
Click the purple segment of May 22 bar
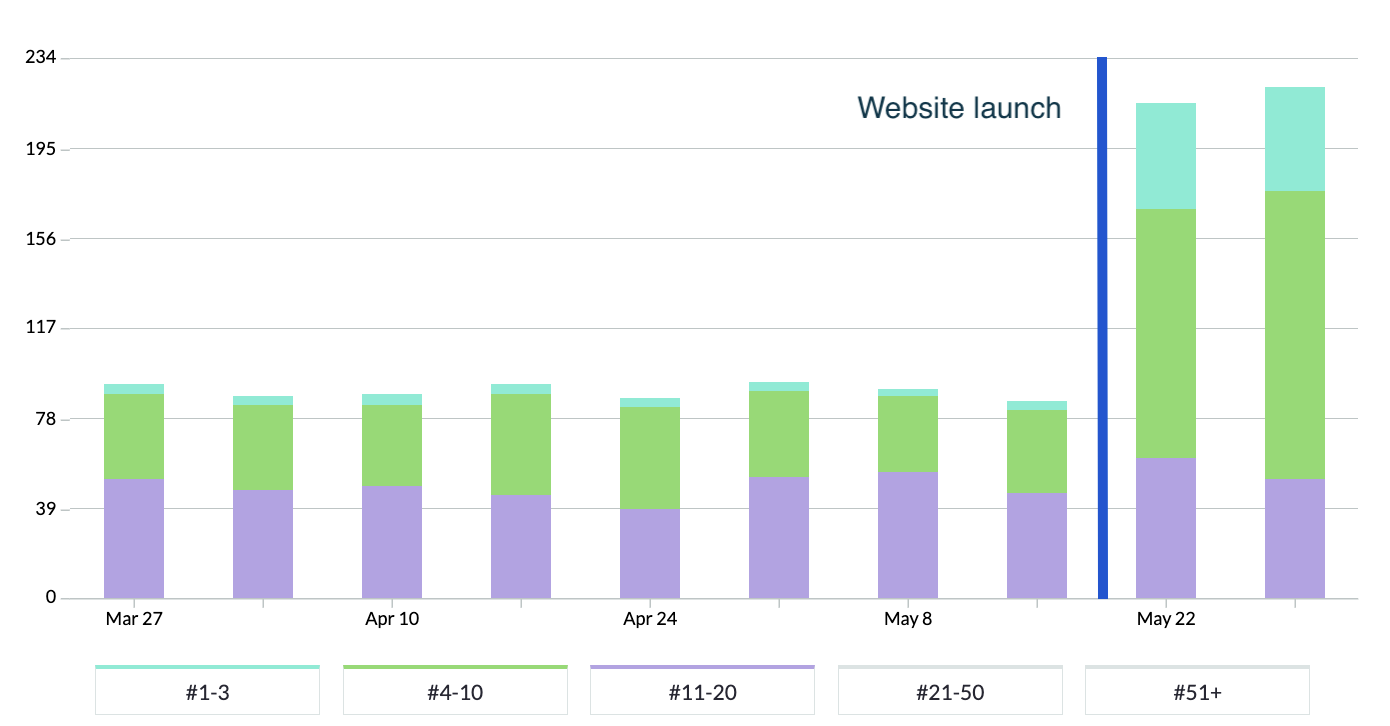point(1166,527)
